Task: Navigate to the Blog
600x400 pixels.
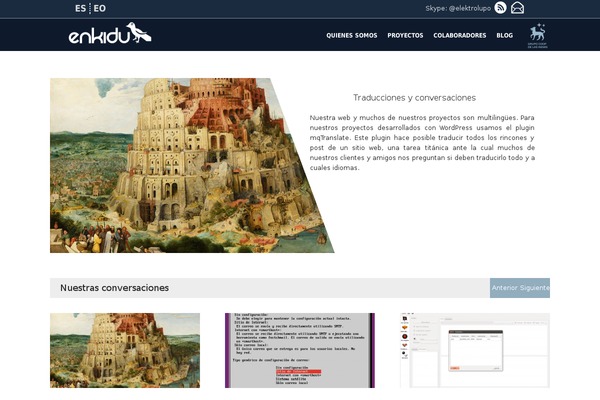Action: click(504, 35)
